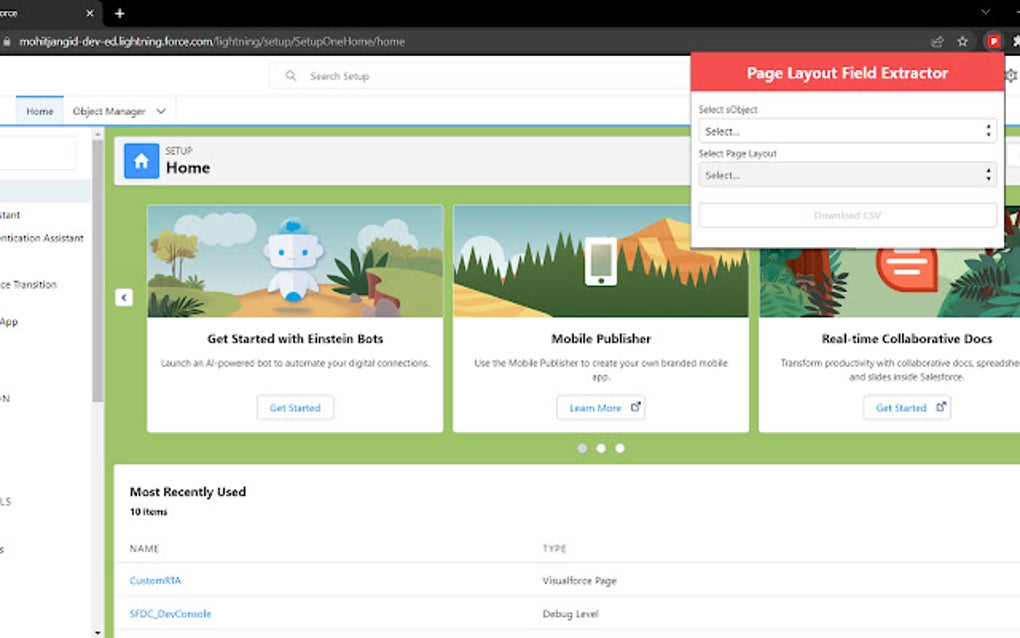1020x638 pixels.
Task: Switch to the Object Manager tab
Action: [x=110, y=111]
